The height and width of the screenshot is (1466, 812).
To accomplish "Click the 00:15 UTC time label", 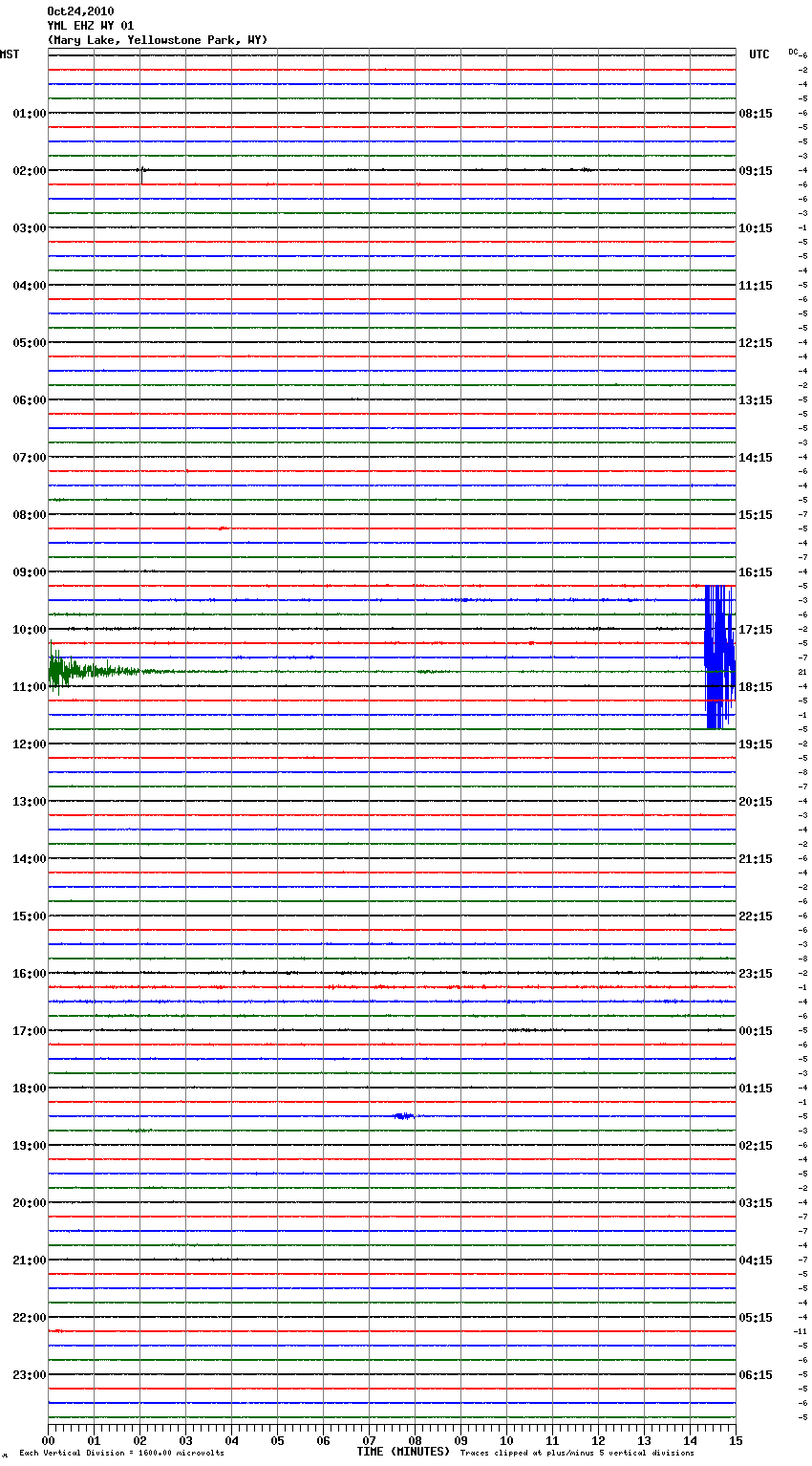I will [756, 1031].
